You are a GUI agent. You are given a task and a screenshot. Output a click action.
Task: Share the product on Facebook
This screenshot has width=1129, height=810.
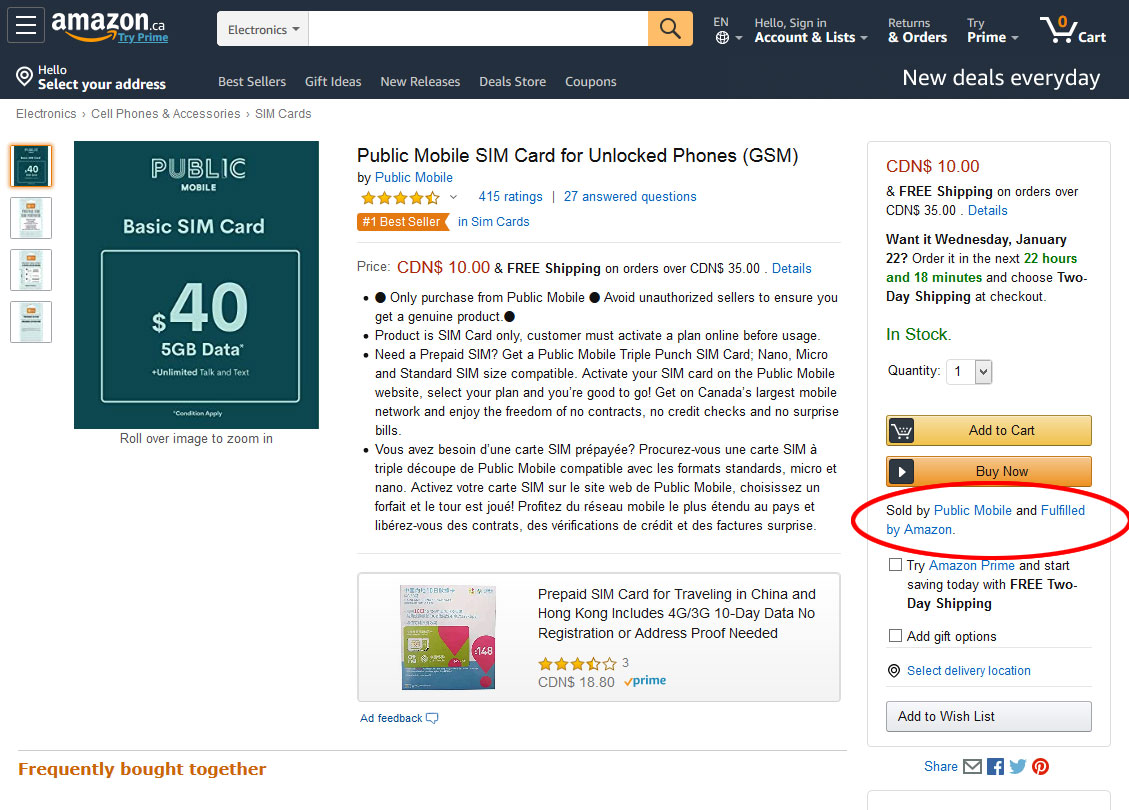click(995, 766)
